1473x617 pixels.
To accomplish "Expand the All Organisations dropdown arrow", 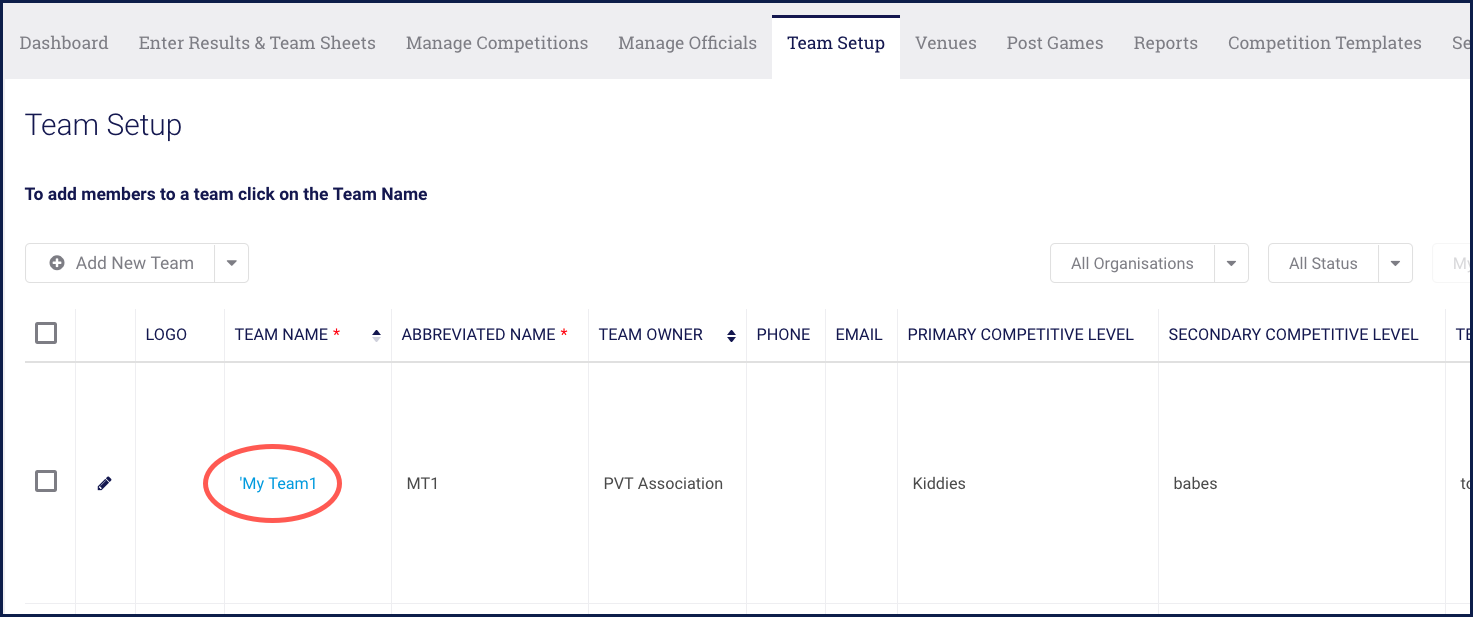I will (1231, 263).
